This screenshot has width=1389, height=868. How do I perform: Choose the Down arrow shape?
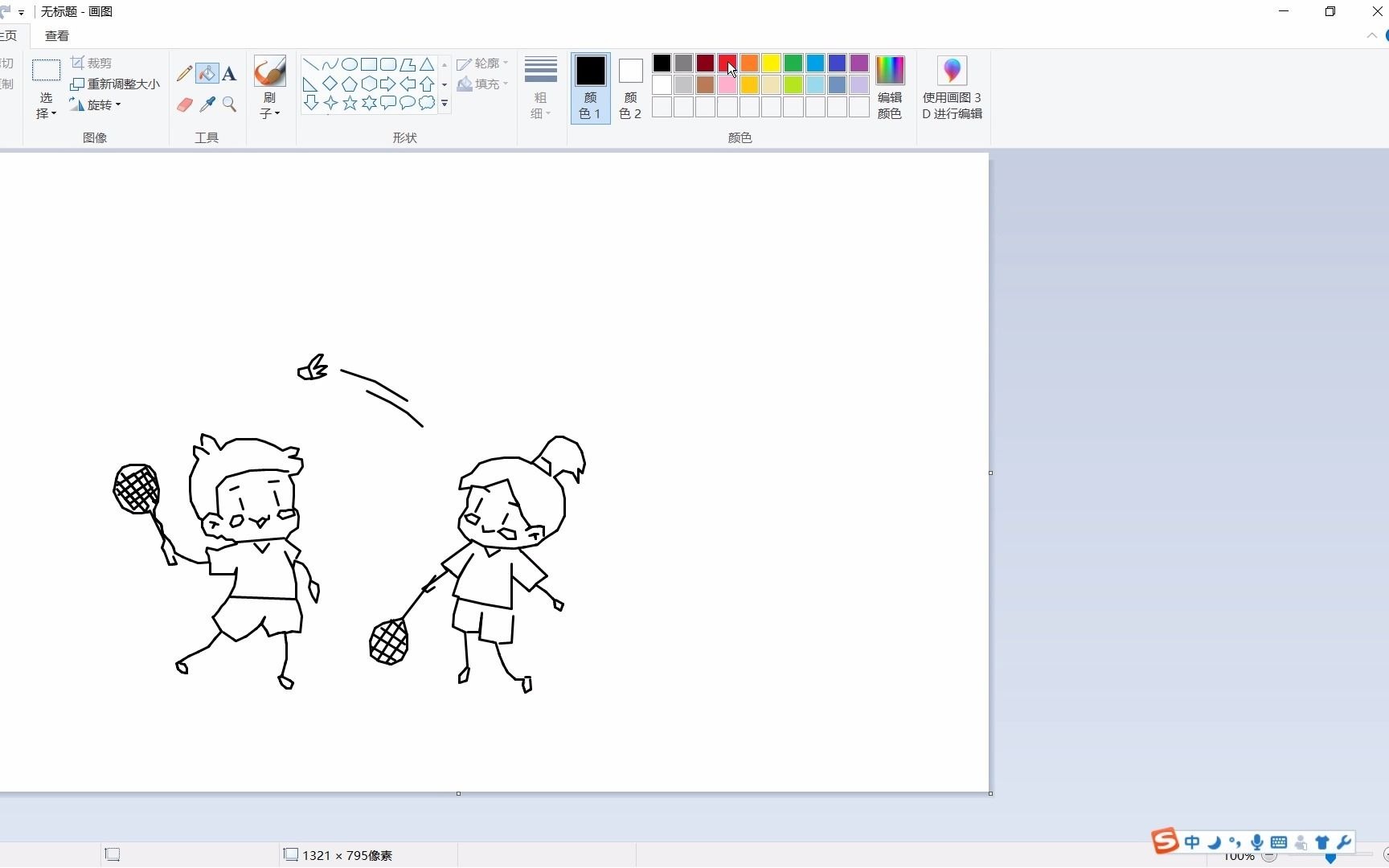tap(310, 103)
